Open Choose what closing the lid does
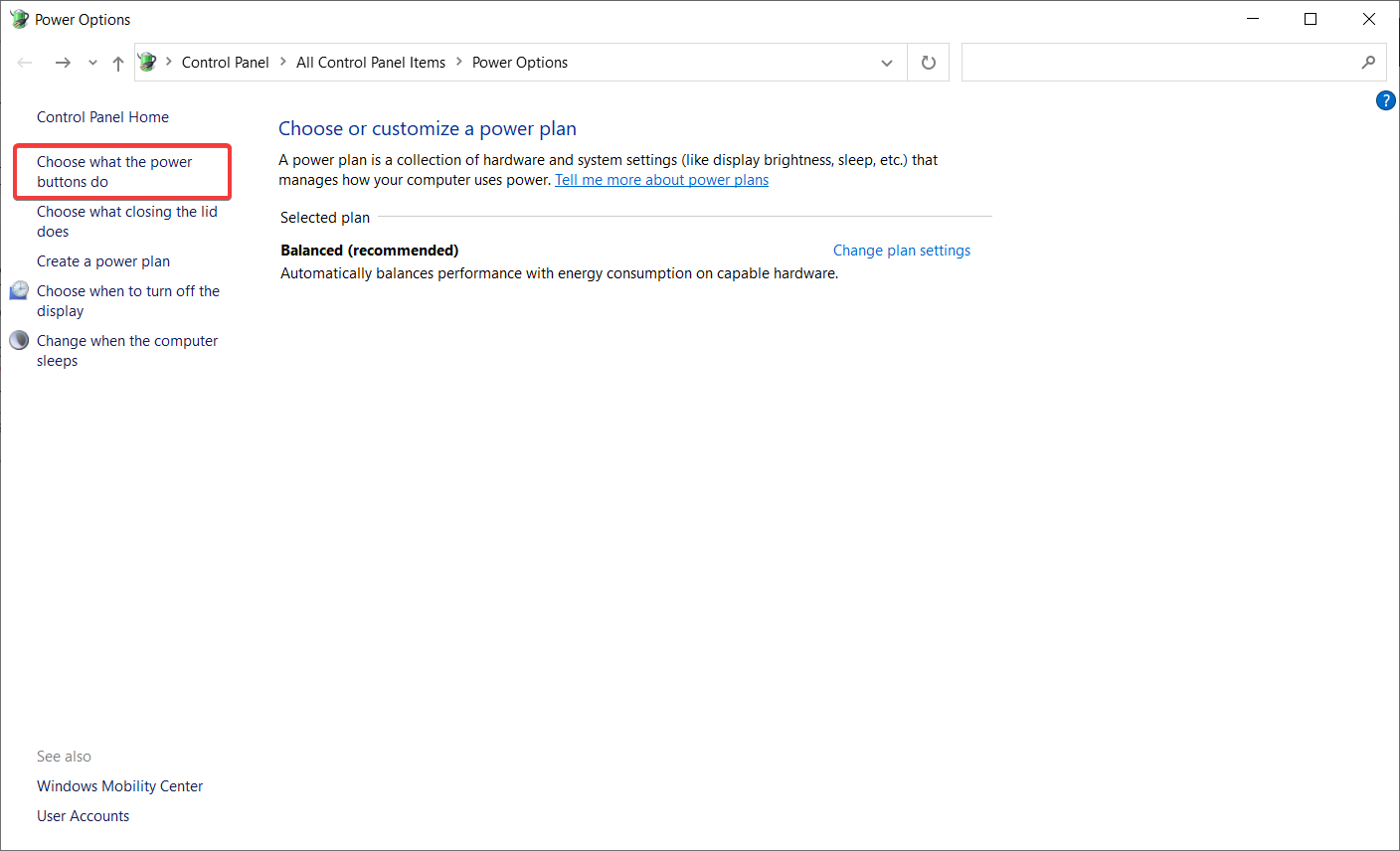1400x851 pixels. pos(126,222)
